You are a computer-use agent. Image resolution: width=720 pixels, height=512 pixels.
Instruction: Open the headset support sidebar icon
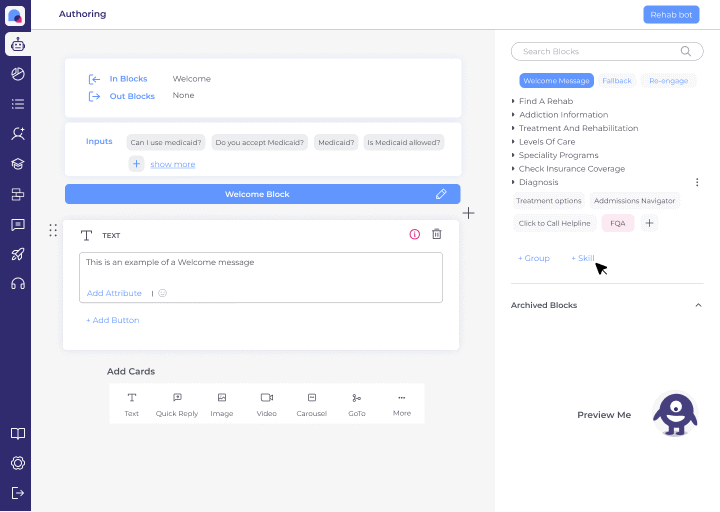point(17,284)
